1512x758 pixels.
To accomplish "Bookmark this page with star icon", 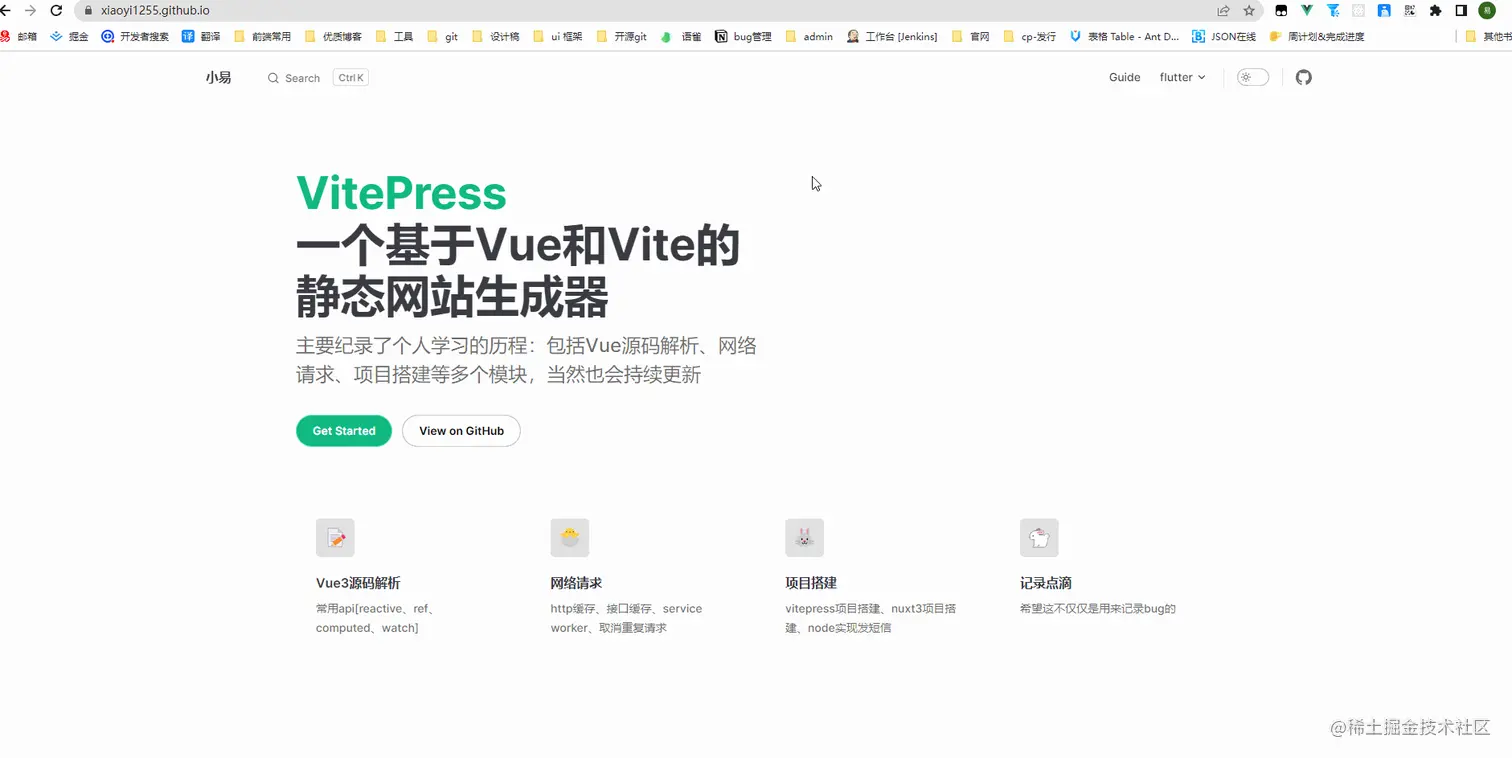I will (x=1249, y=10).
